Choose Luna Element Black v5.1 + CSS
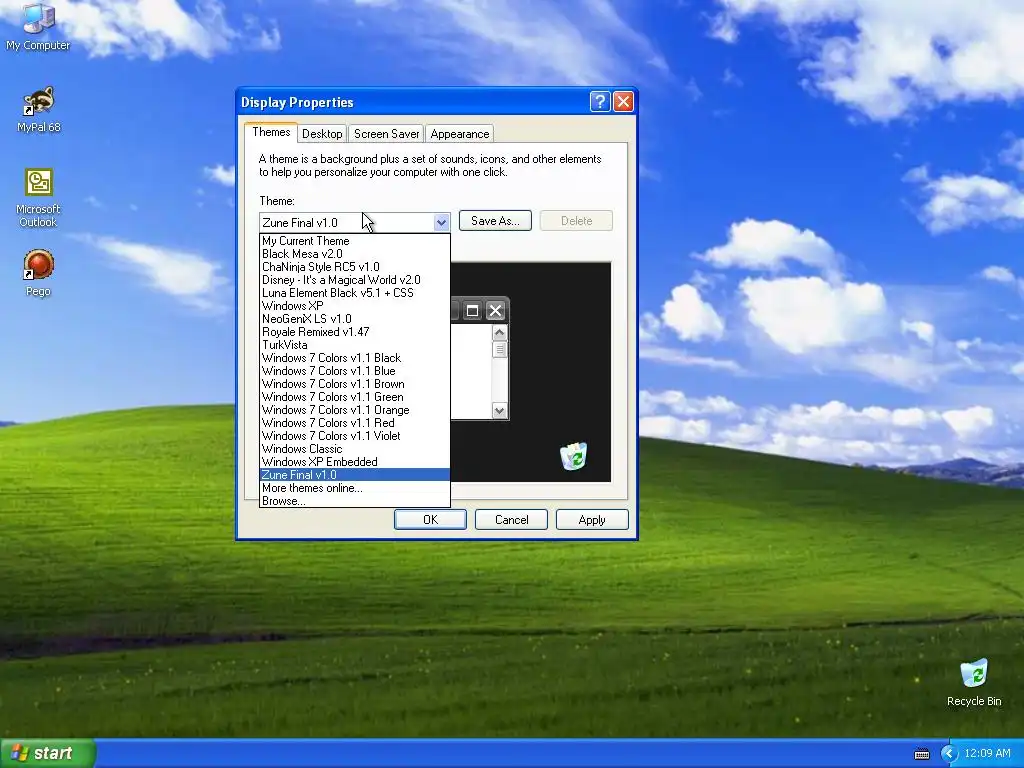The width and height of the screenshot is (1024, 768). coord(355,293)
